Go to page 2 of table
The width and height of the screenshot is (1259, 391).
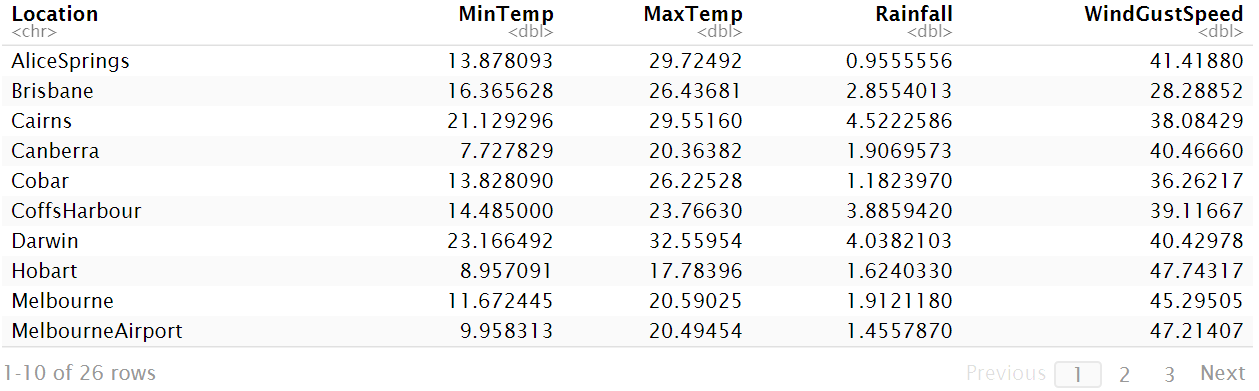click(x=1124, y=374)
